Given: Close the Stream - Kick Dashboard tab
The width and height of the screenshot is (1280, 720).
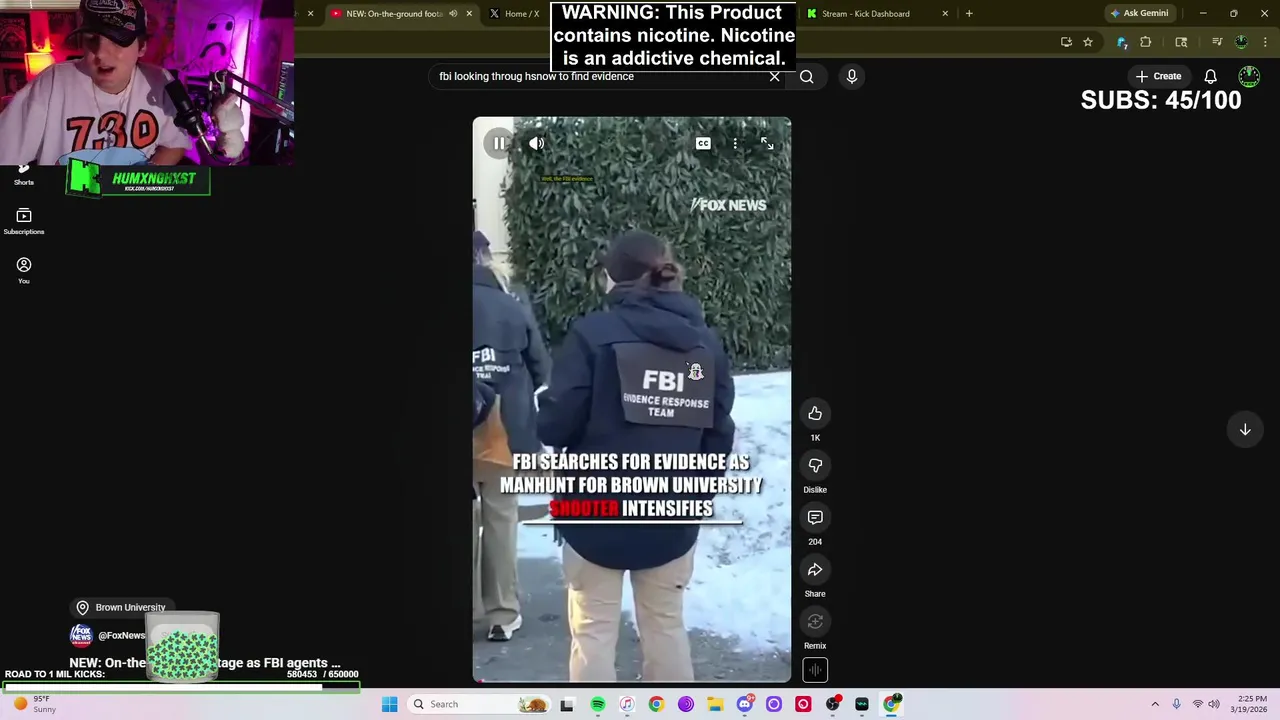Looking at the screenshot, I should tap(945, 14).
